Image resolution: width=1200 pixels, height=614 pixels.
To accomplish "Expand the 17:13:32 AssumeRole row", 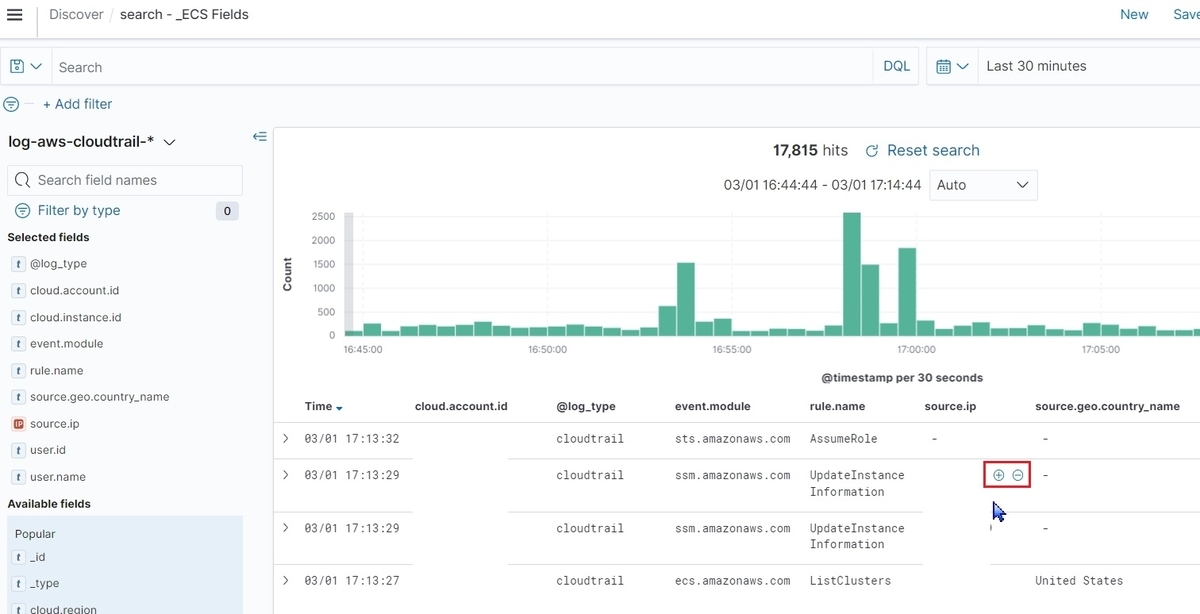I will (x=285, y=439).
